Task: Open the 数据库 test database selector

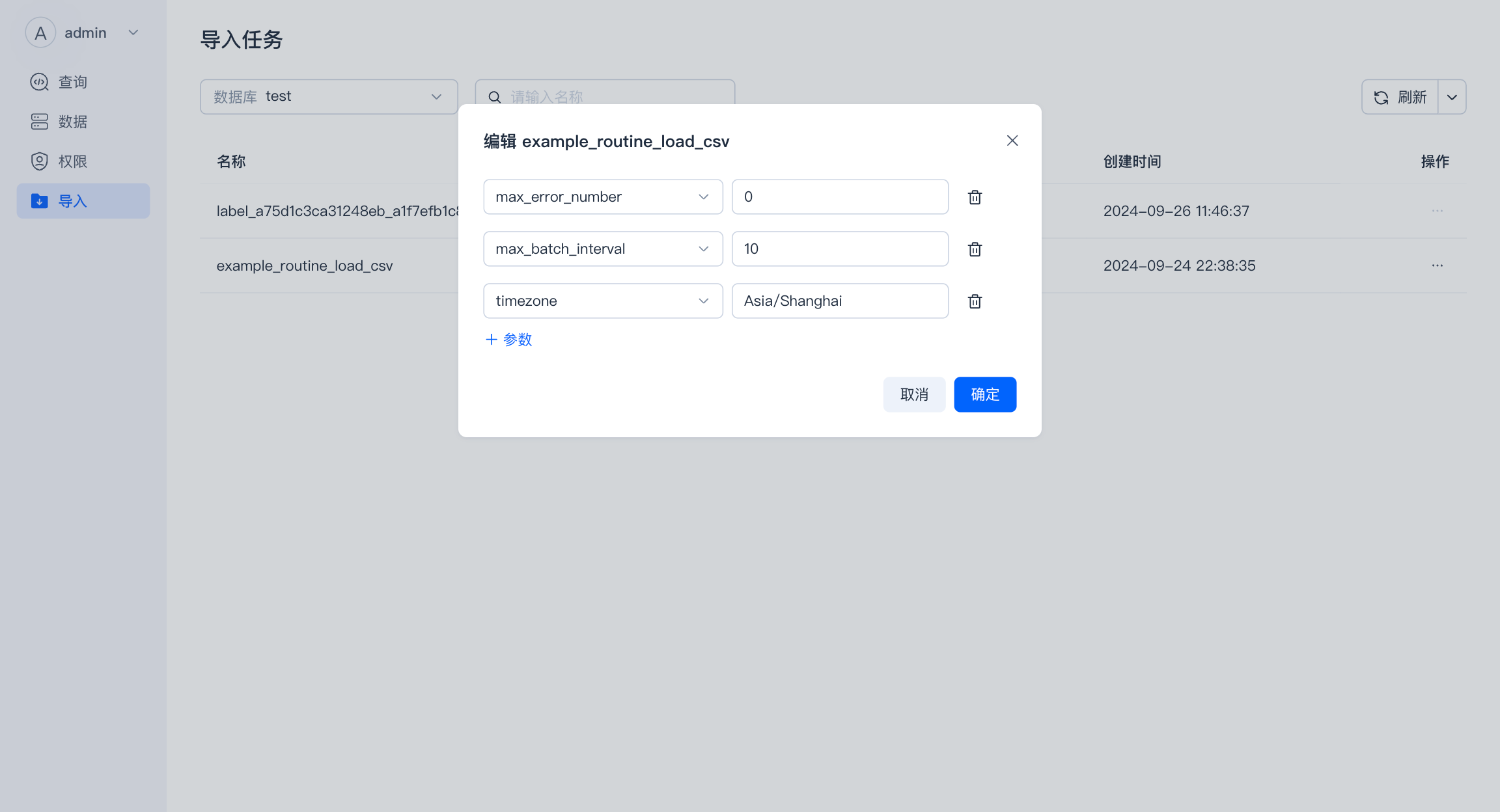Action: (328, 97)
